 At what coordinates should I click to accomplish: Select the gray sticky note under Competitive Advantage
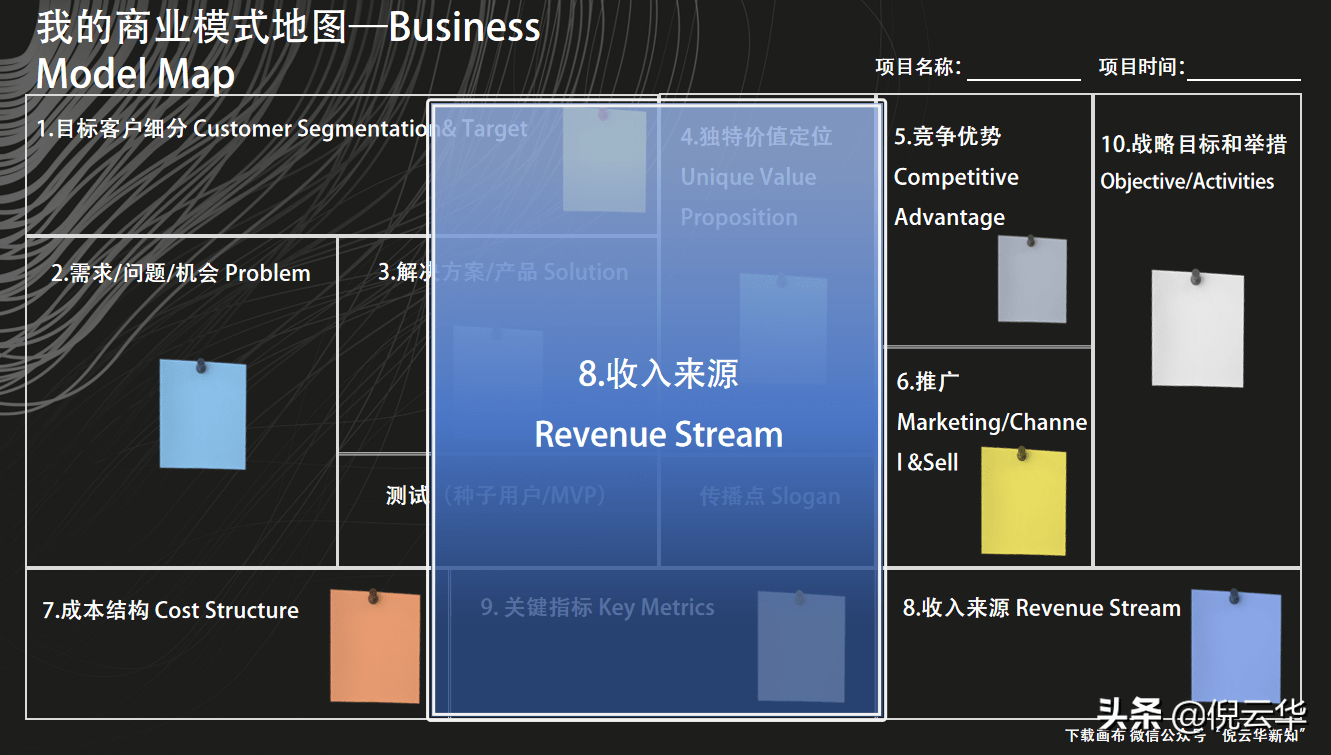pyautogui.click(x=1032, y=279)
